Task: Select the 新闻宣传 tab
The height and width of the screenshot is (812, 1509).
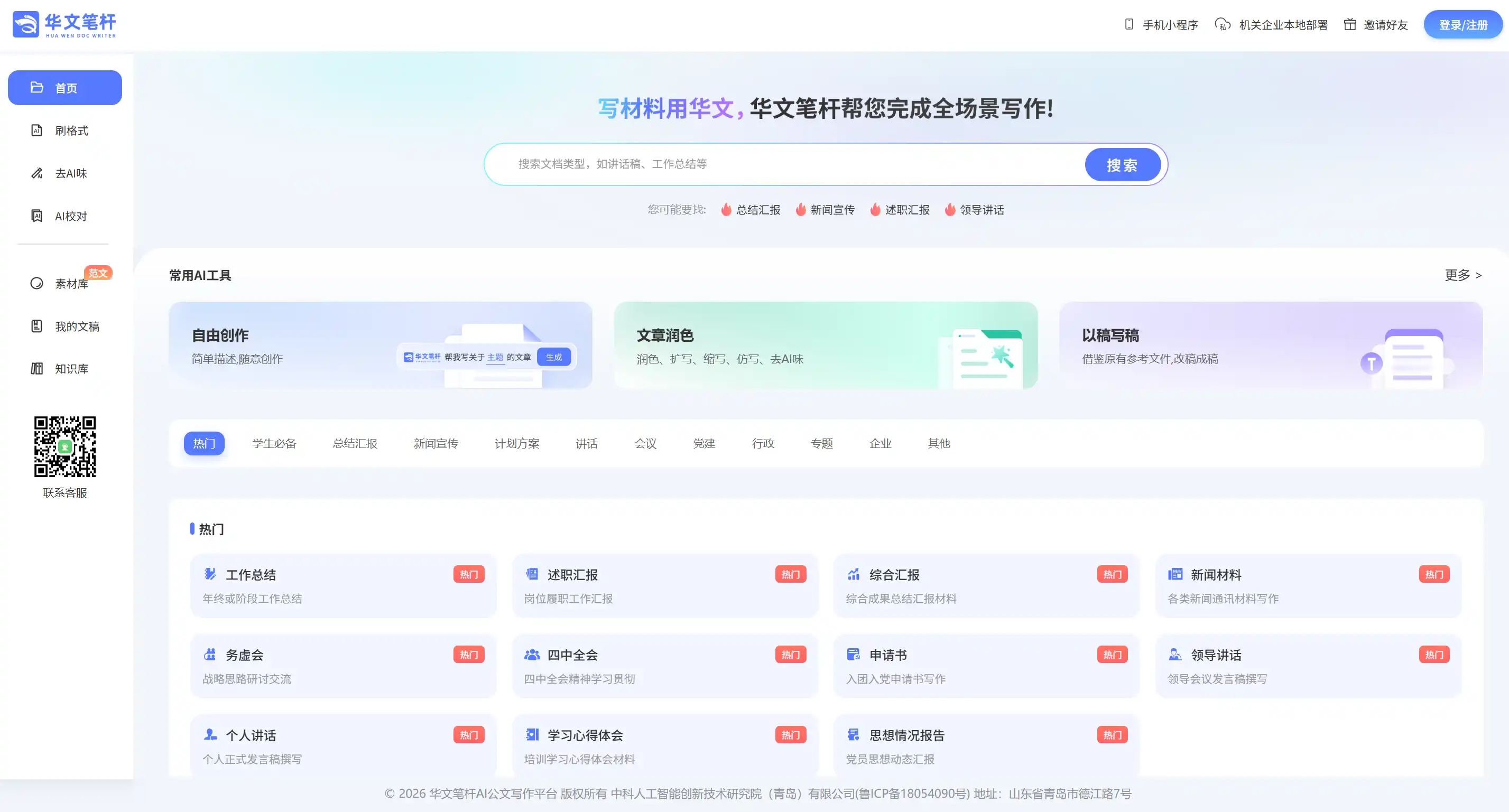Action: pyautogui.click(x=436, y=443)
